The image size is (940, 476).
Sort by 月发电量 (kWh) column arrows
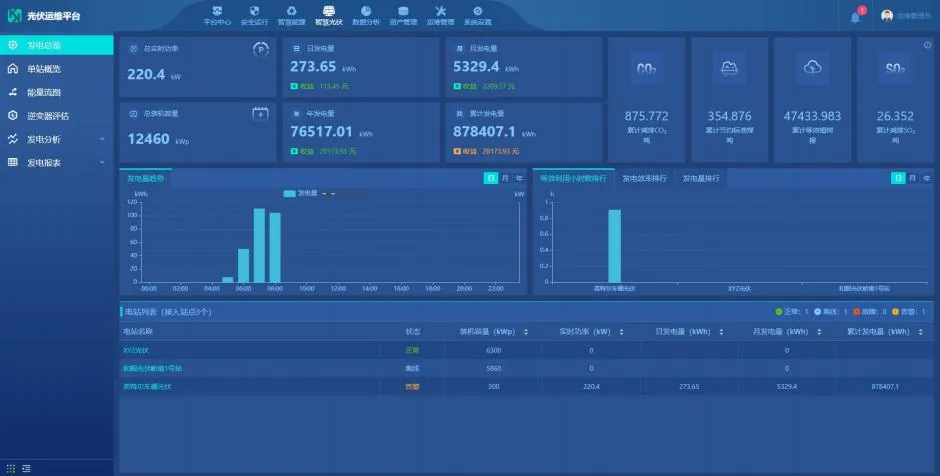(x=819, y=332)
